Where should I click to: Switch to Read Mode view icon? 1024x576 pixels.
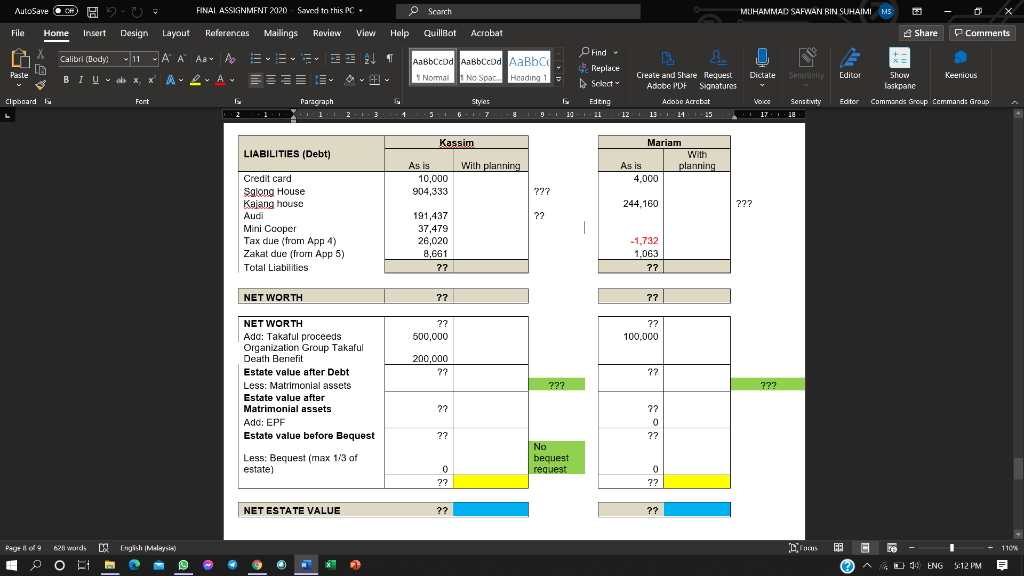pos(839,547)
